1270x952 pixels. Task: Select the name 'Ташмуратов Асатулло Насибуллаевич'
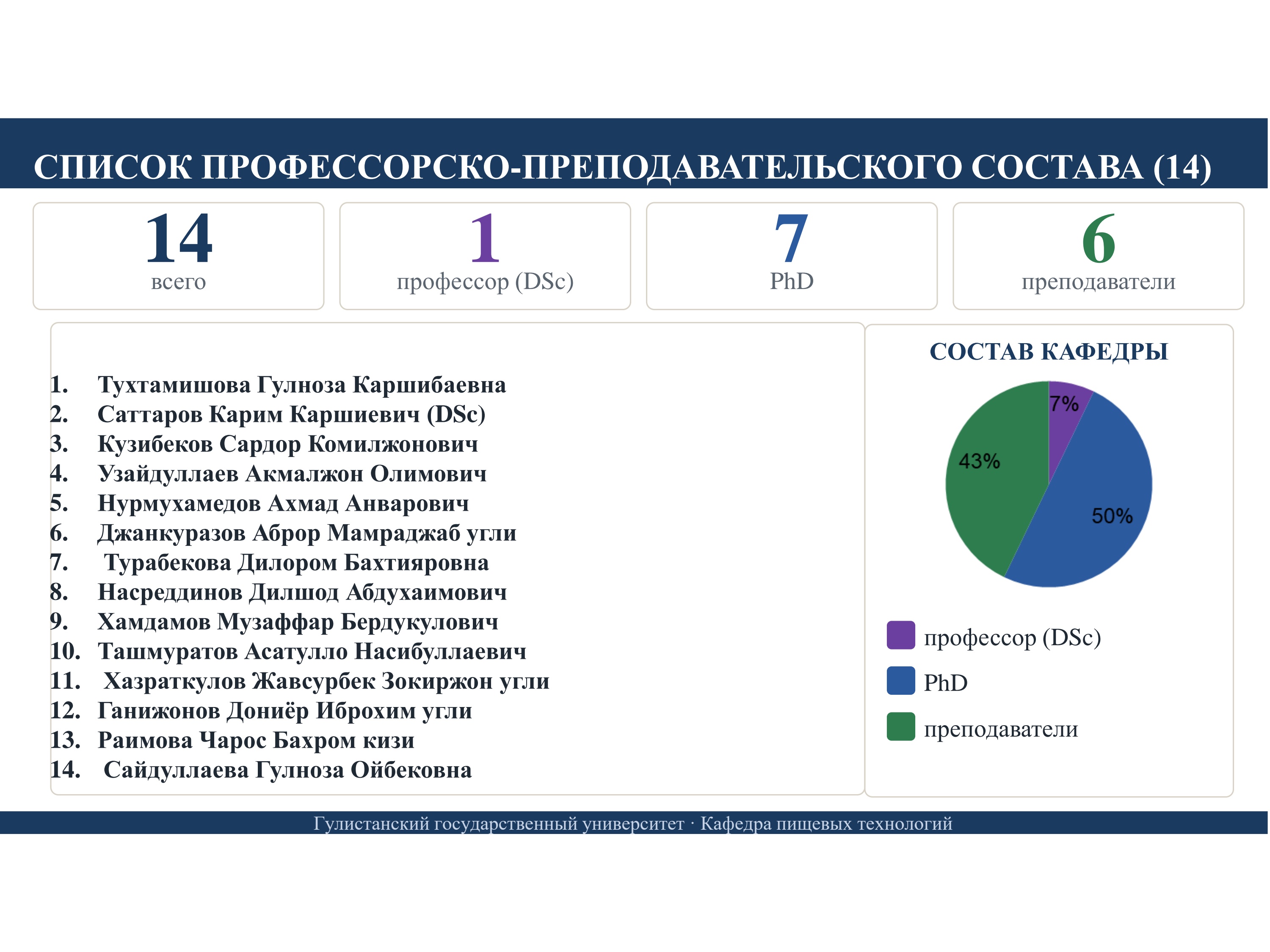point(312,651)
